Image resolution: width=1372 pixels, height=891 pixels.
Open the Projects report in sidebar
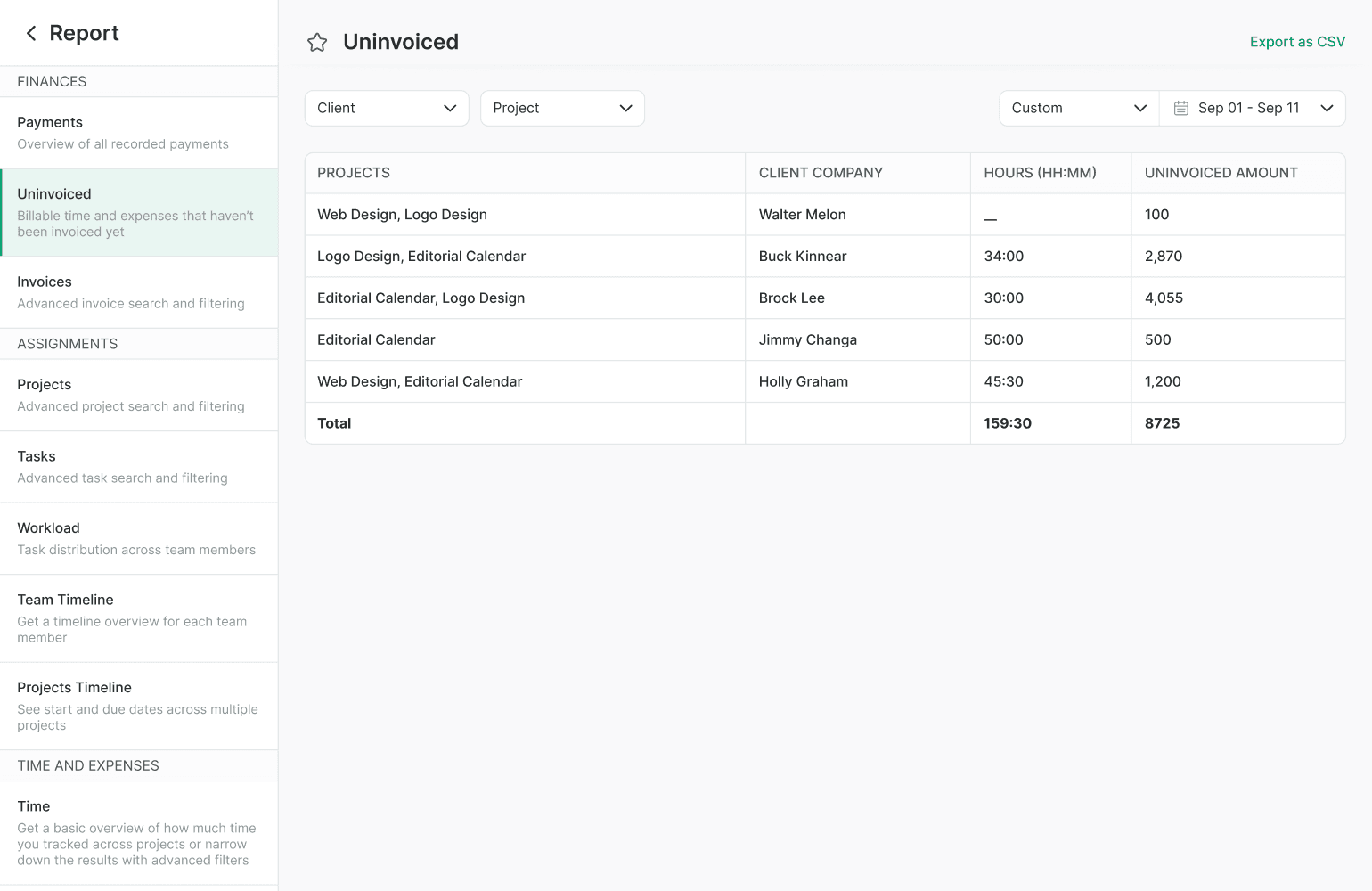pos(139,395)
